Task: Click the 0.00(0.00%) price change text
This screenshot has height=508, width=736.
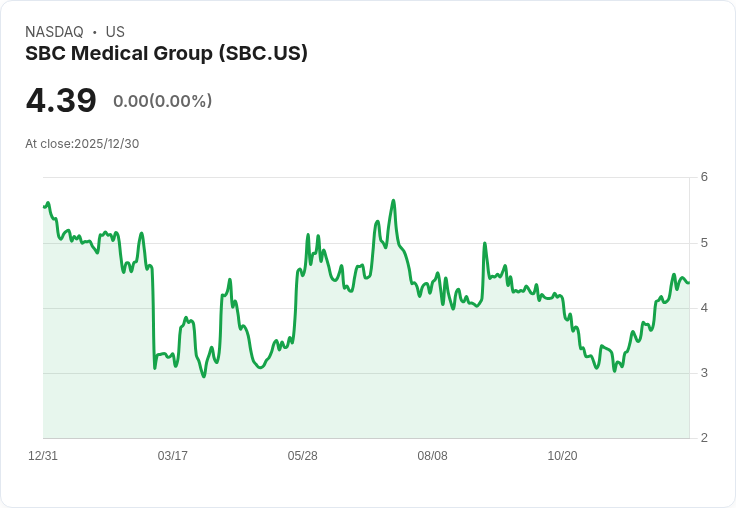Action: coord(162,101)
